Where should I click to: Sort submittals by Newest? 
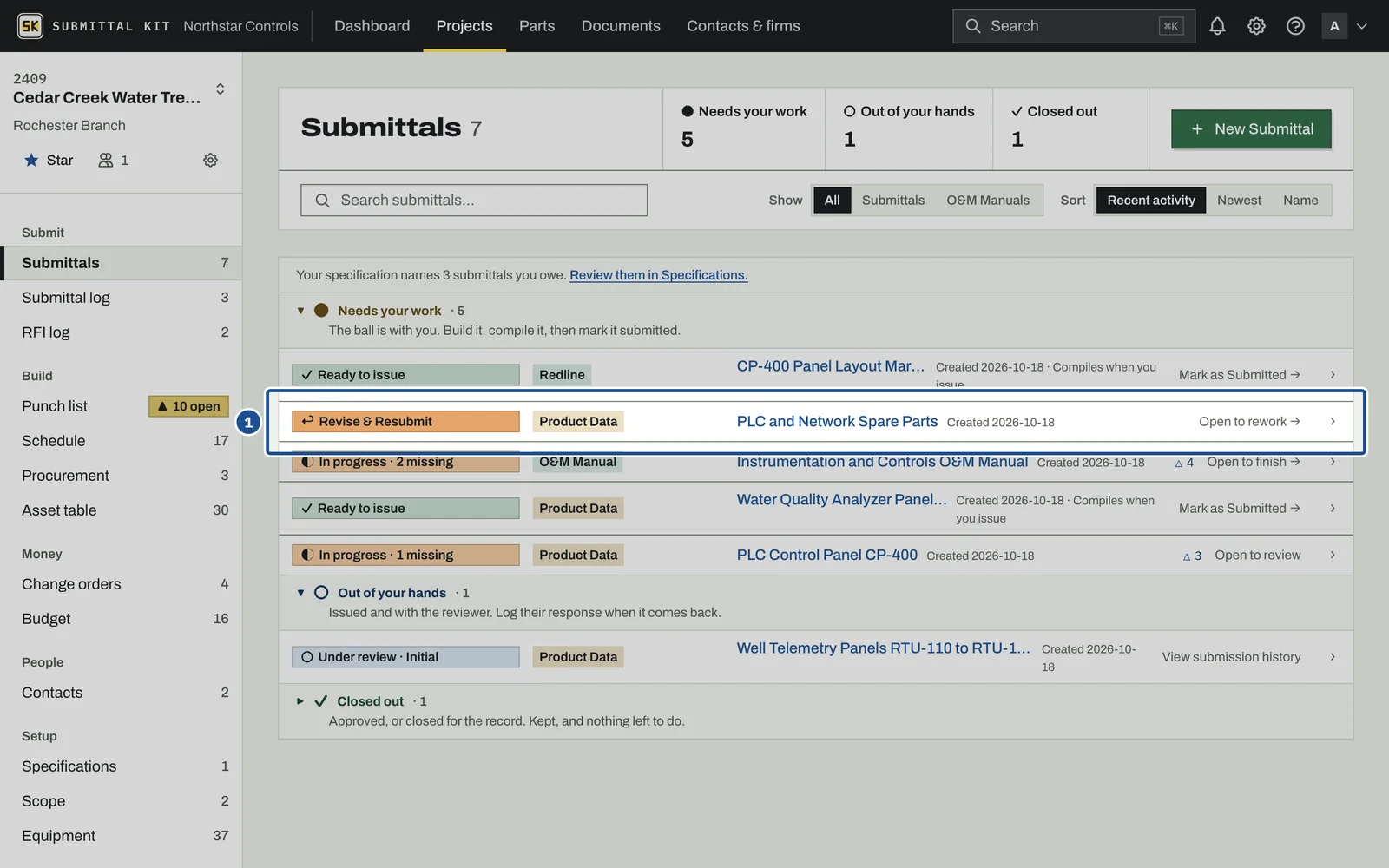coord(1239,201)
